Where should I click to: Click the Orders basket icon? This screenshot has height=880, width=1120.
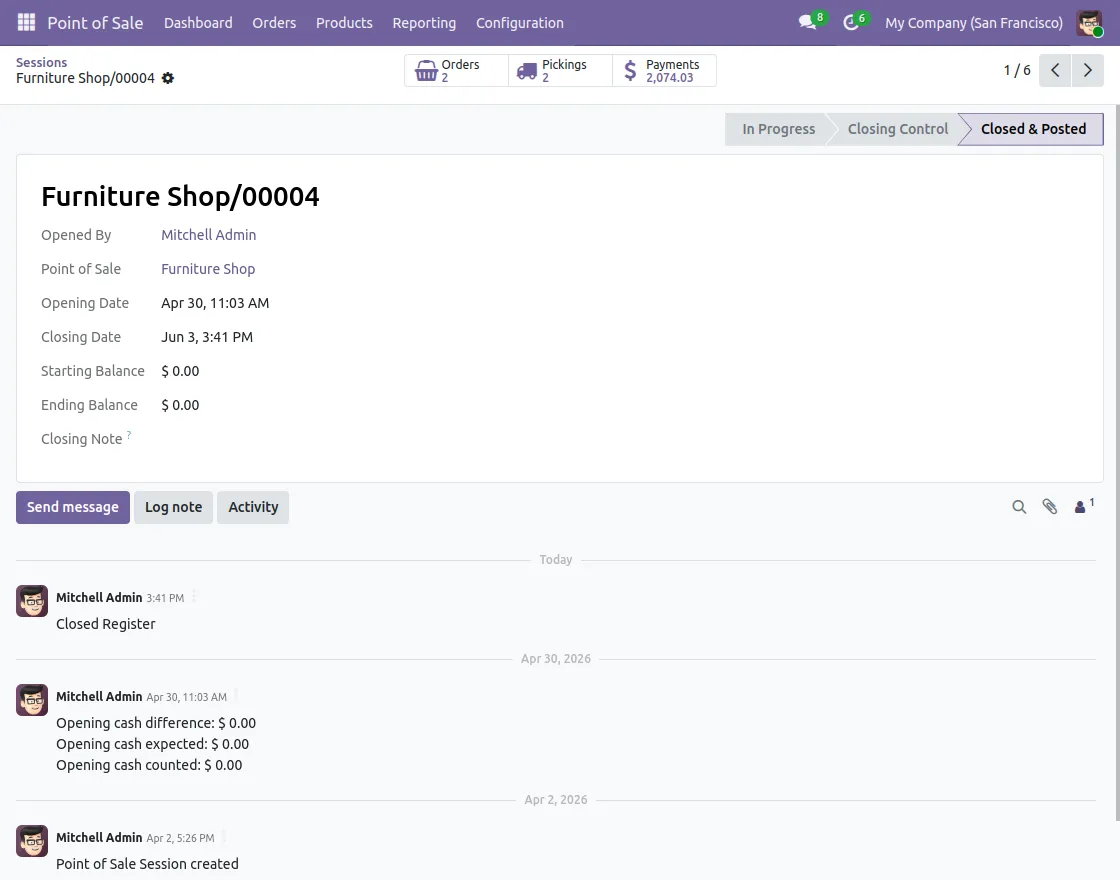[x=426, y=71]
